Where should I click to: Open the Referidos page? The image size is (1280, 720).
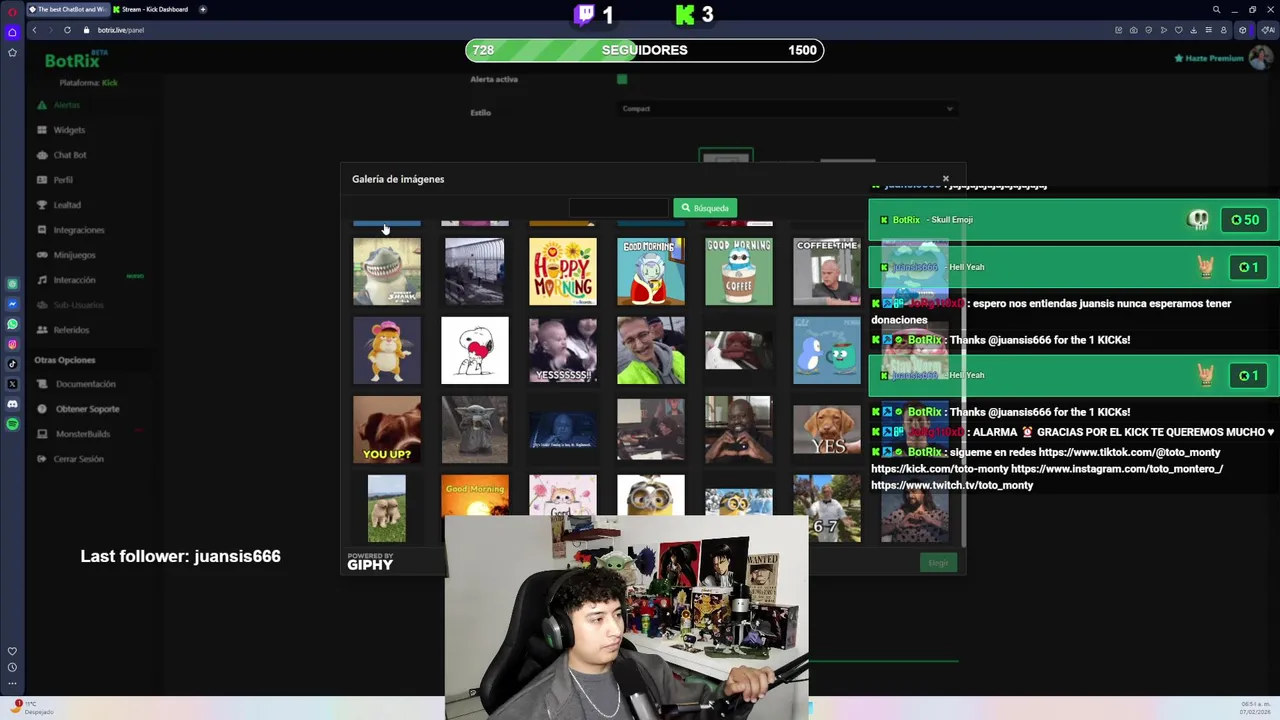pyautogui.click(x=71, y=330)
